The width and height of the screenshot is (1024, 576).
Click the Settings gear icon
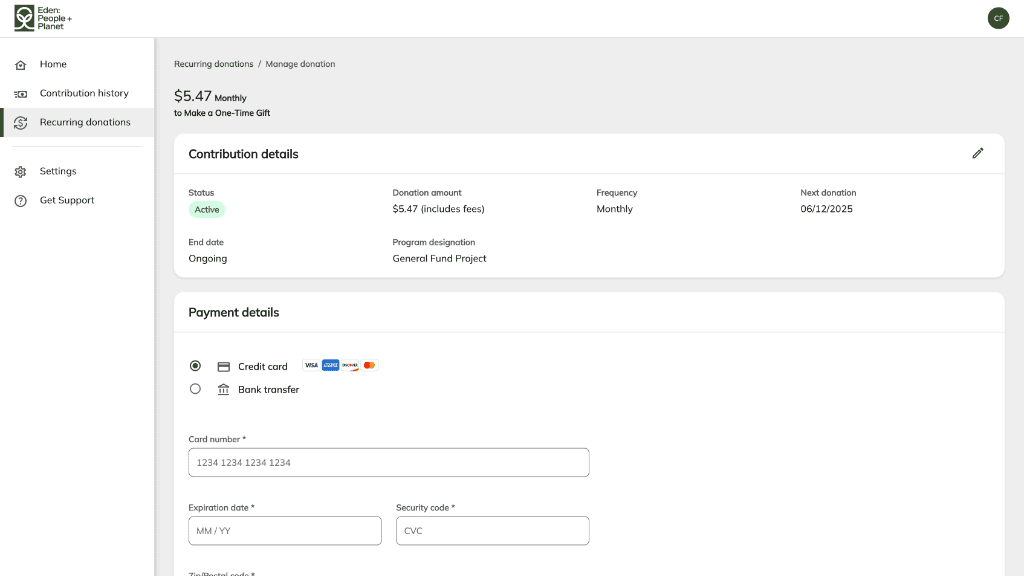20,172
